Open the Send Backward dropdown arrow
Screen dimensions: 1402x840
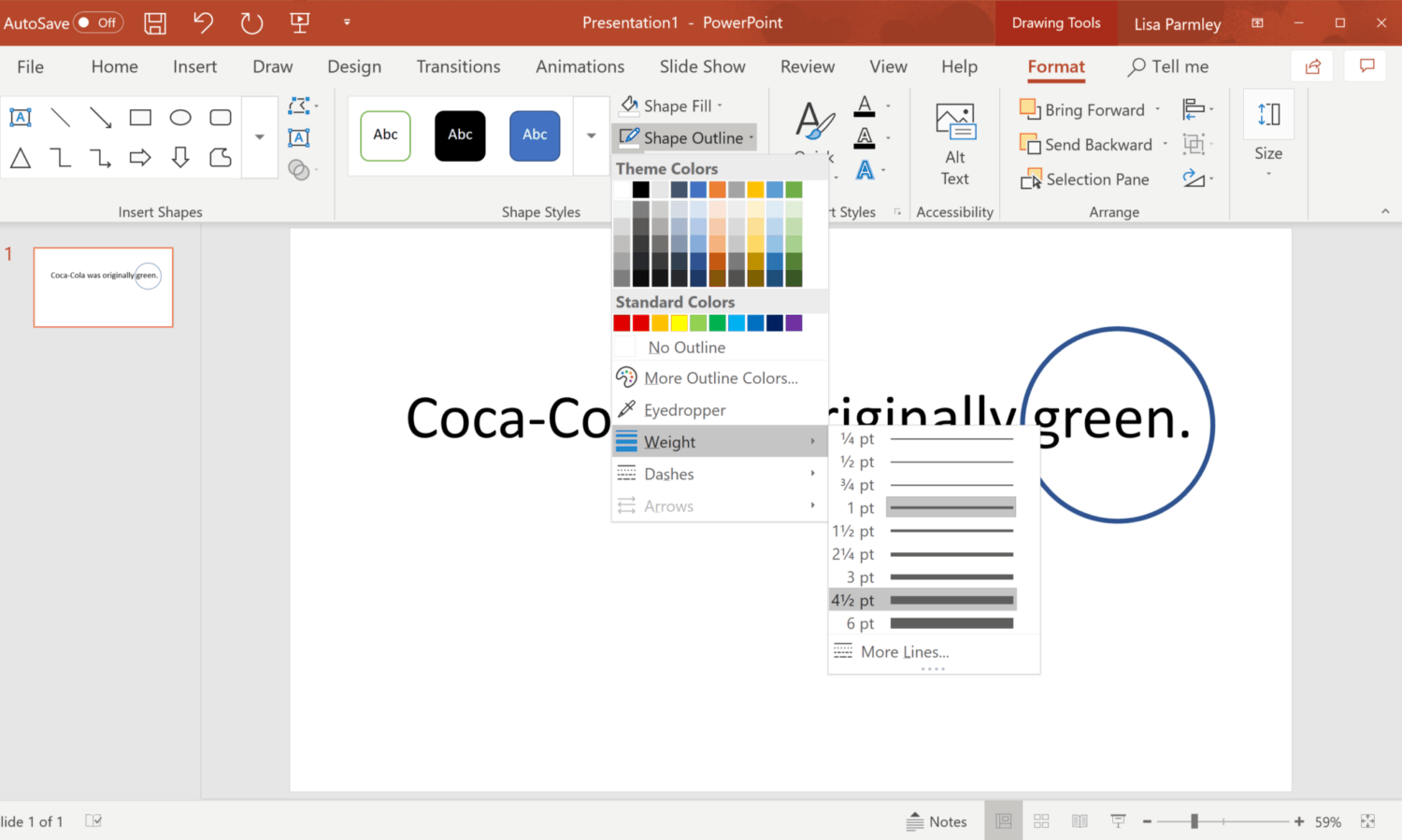click(1166, 144)
